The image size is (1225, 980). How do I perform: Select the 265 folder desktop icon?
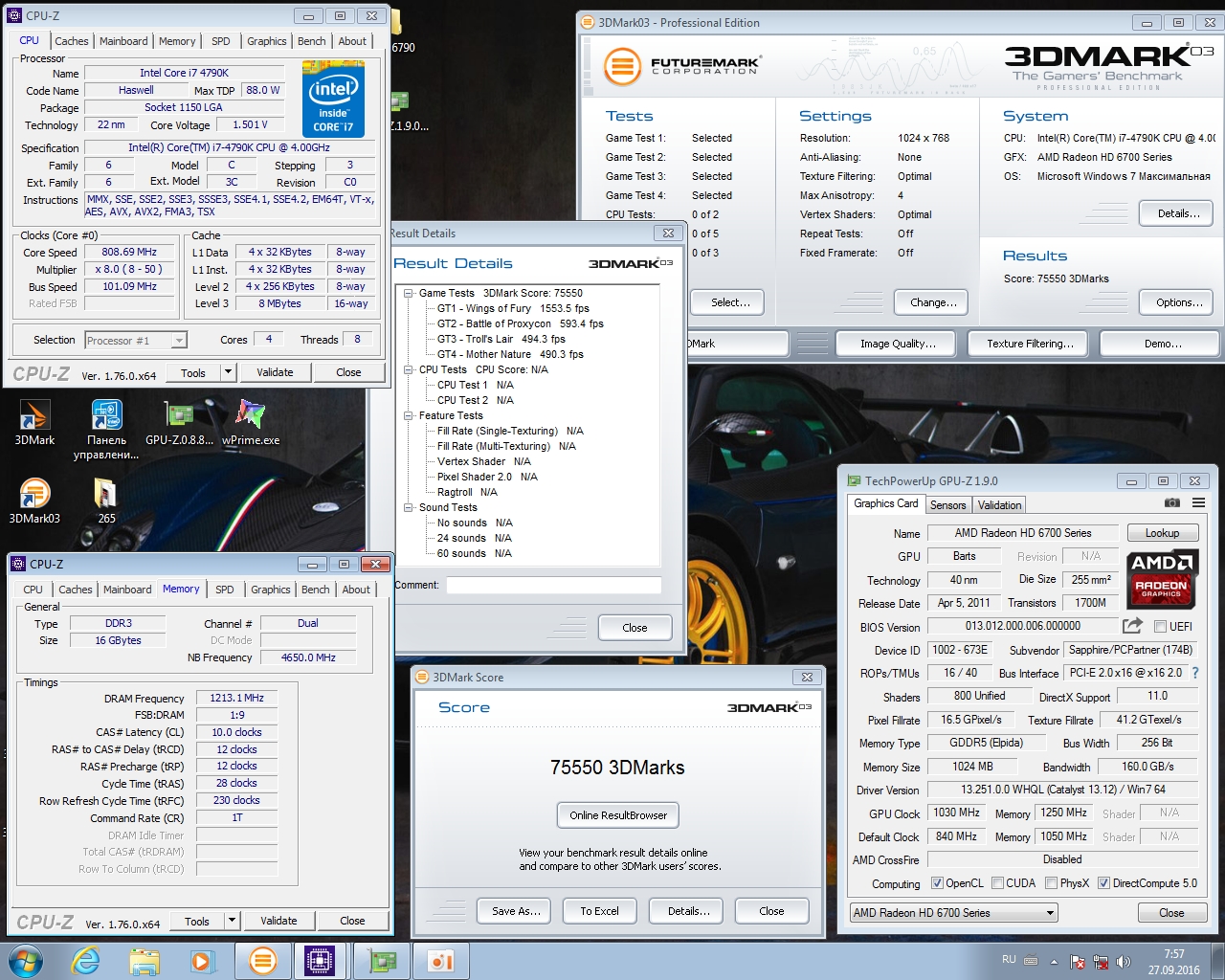click(x=106, y=501)
